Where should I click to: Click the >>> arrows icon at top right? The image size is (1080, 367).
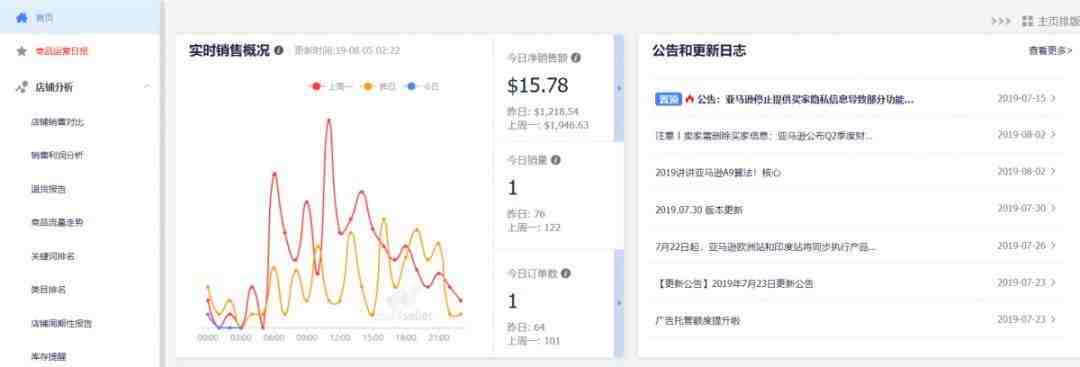[x=1001, y=21]
